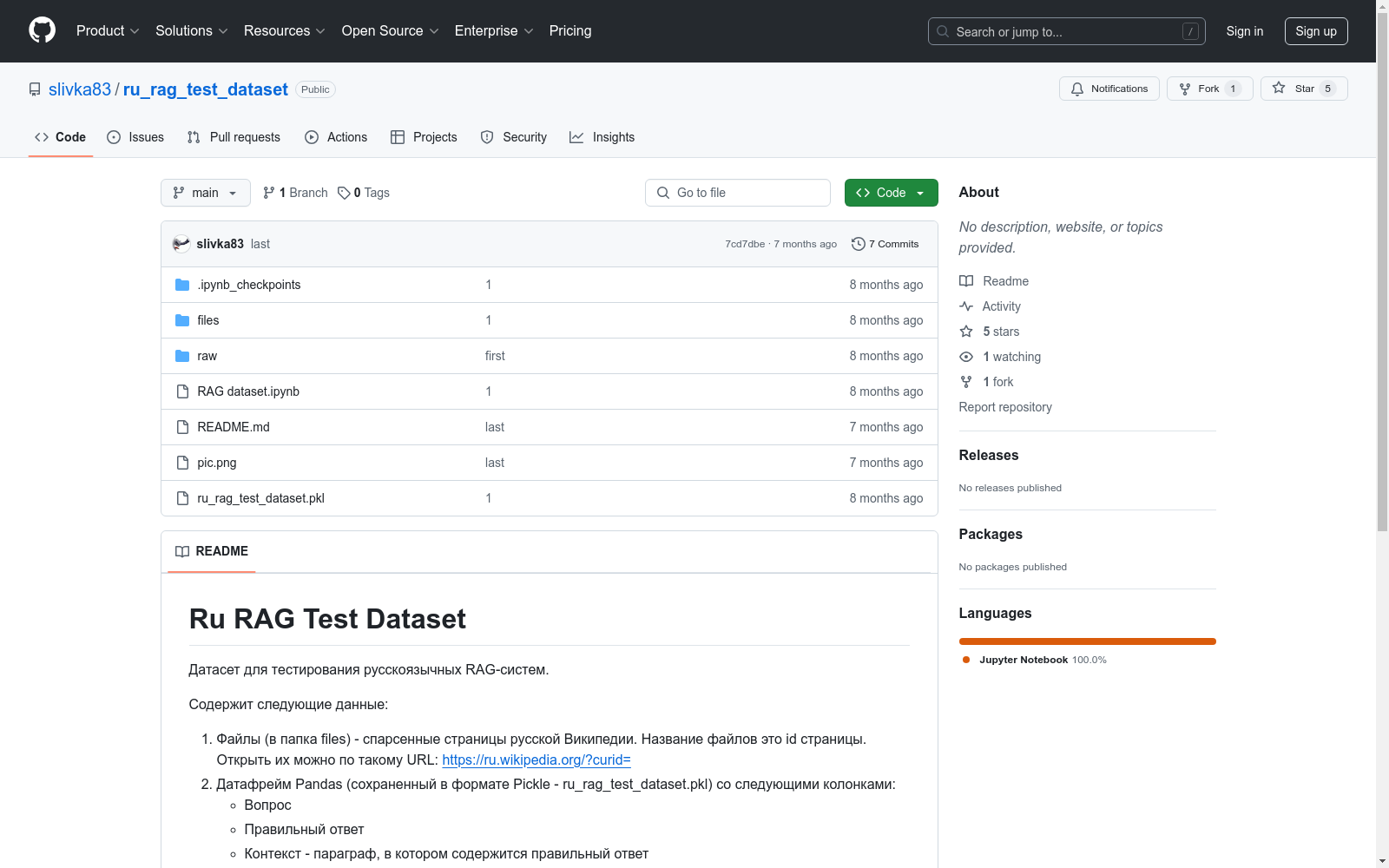Click the Go to file input
This screenshot has height=868, width=1389.
(x=738, y=193)
